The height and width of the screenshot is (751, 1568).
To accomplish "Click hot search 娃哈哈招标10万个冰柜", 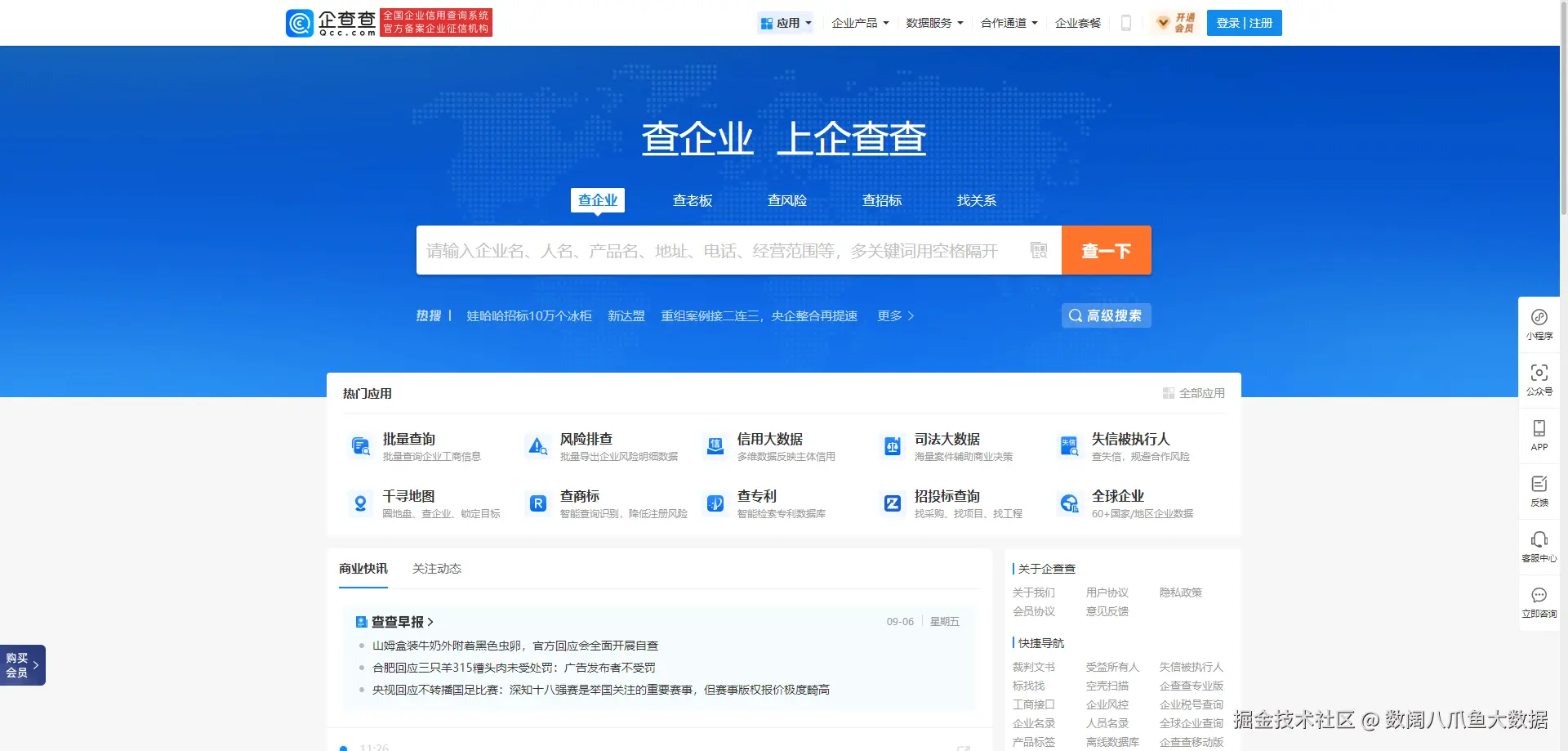I will coord(529,315).
